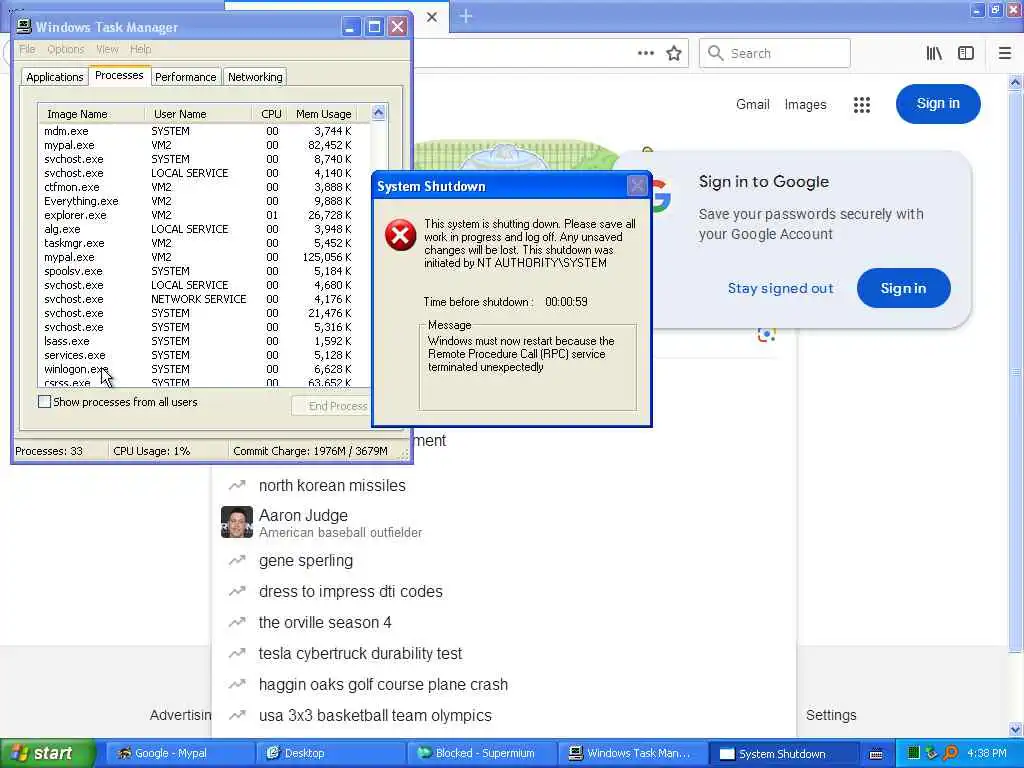Open a new browser tab with plus
1024x768 pixels.
(x=466, y=16)
